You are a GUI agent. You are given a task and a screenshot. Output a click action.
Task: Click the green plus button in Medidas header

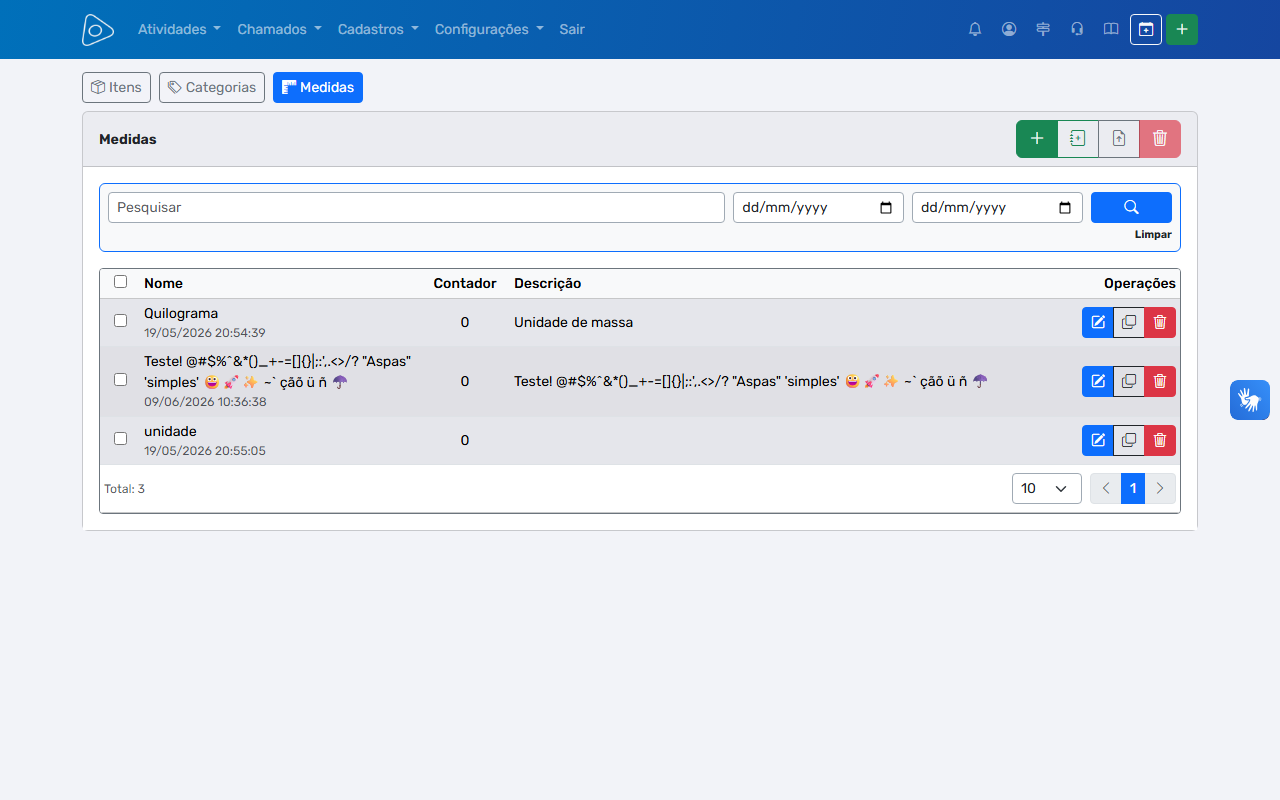(1037, 139)
